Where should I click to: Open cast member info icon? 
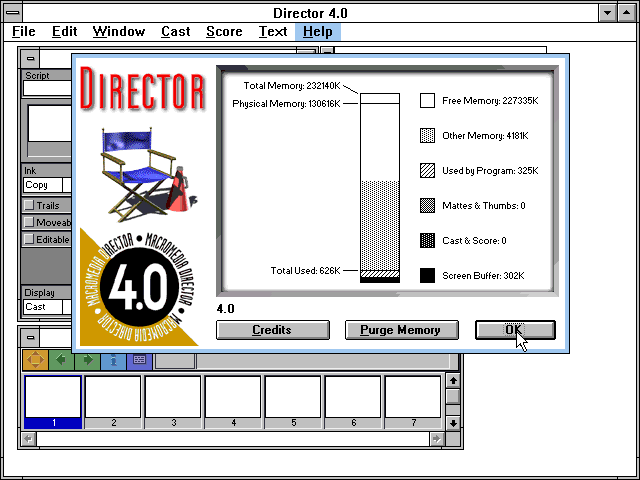tap(113, 360)
